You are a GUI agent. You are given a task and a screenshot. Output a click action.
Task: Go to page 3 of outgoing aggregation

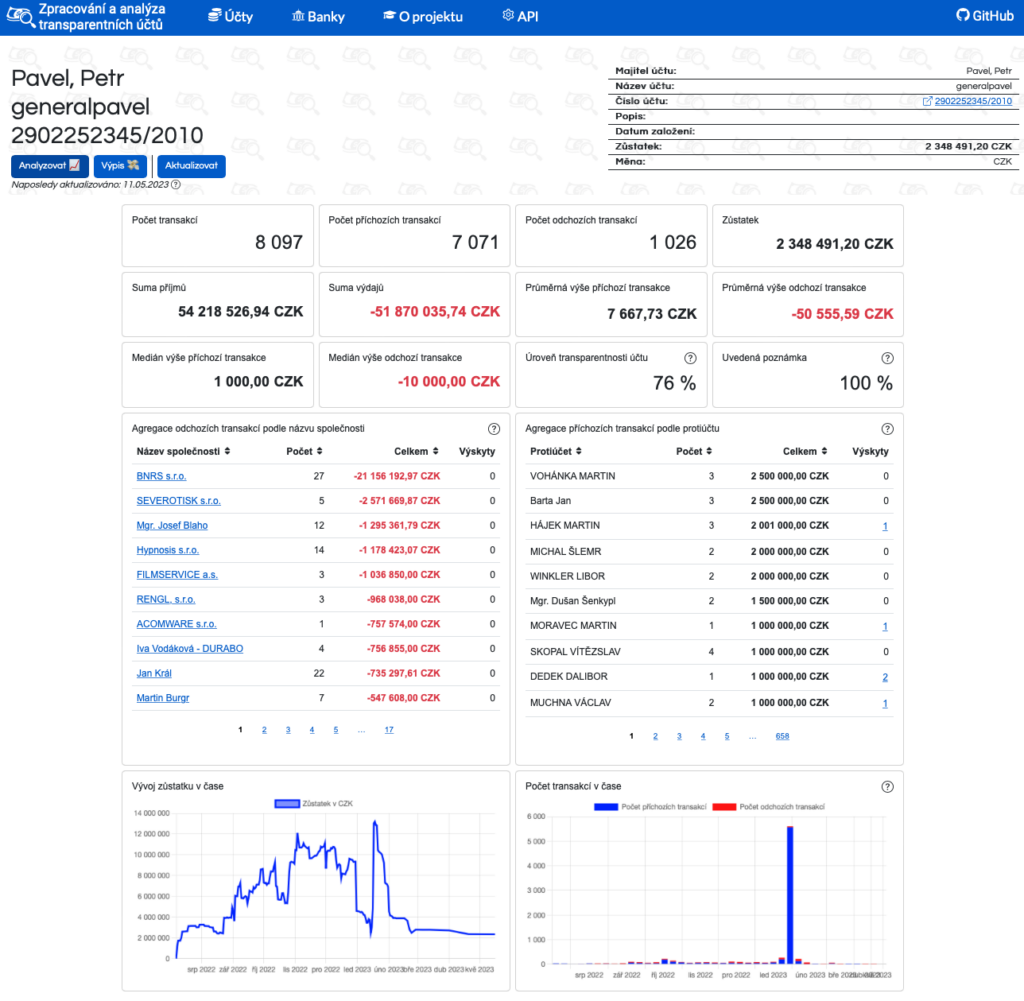[288, 730]
